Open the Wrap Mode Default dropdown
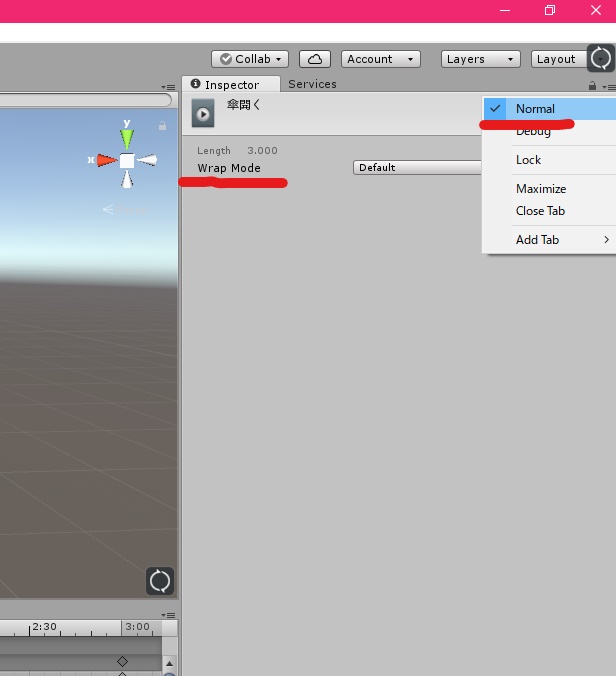The image size is (616, 676). click(x=417, y=167)
